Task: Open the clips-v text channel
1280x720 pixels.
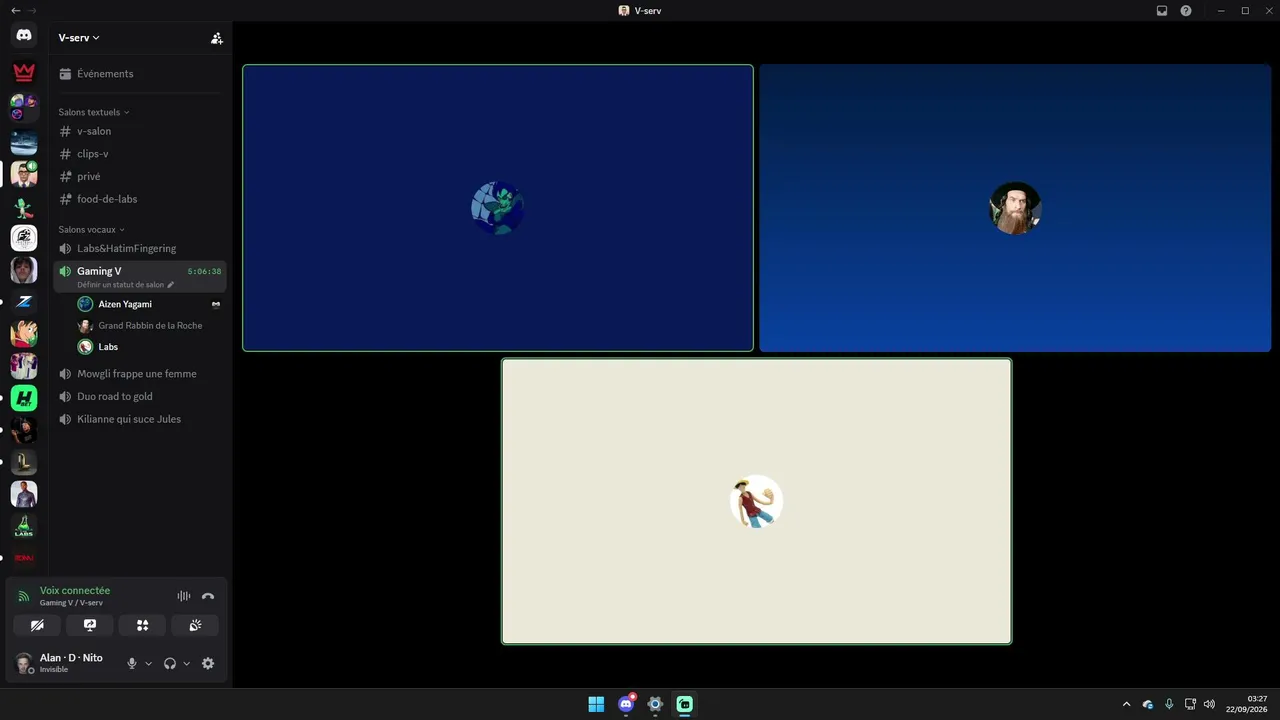Action: click(x=140, y=154)
